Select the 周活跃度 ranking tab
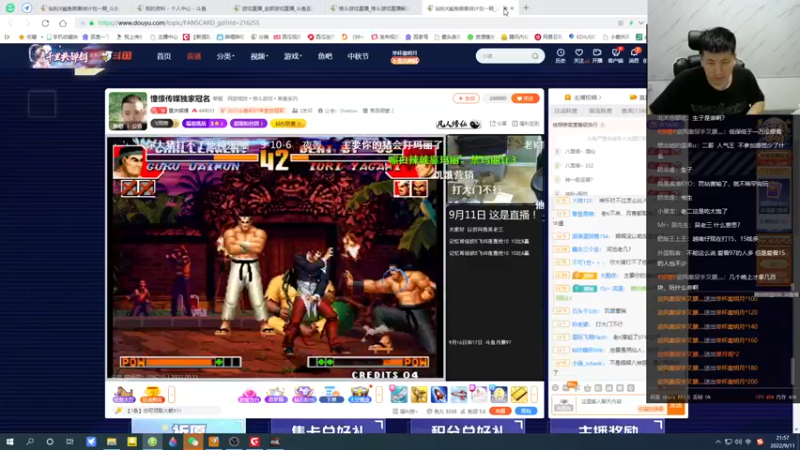 click(599, 111)
